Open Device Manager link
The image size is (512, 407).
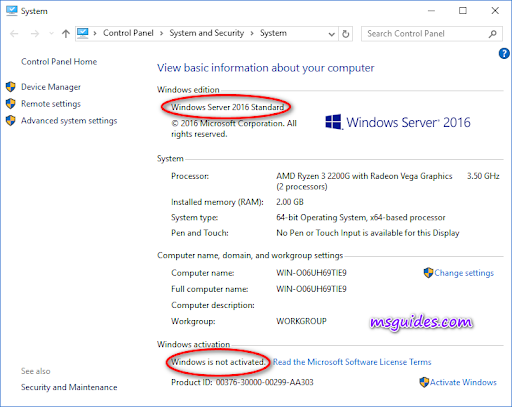(x=51, y=87)
